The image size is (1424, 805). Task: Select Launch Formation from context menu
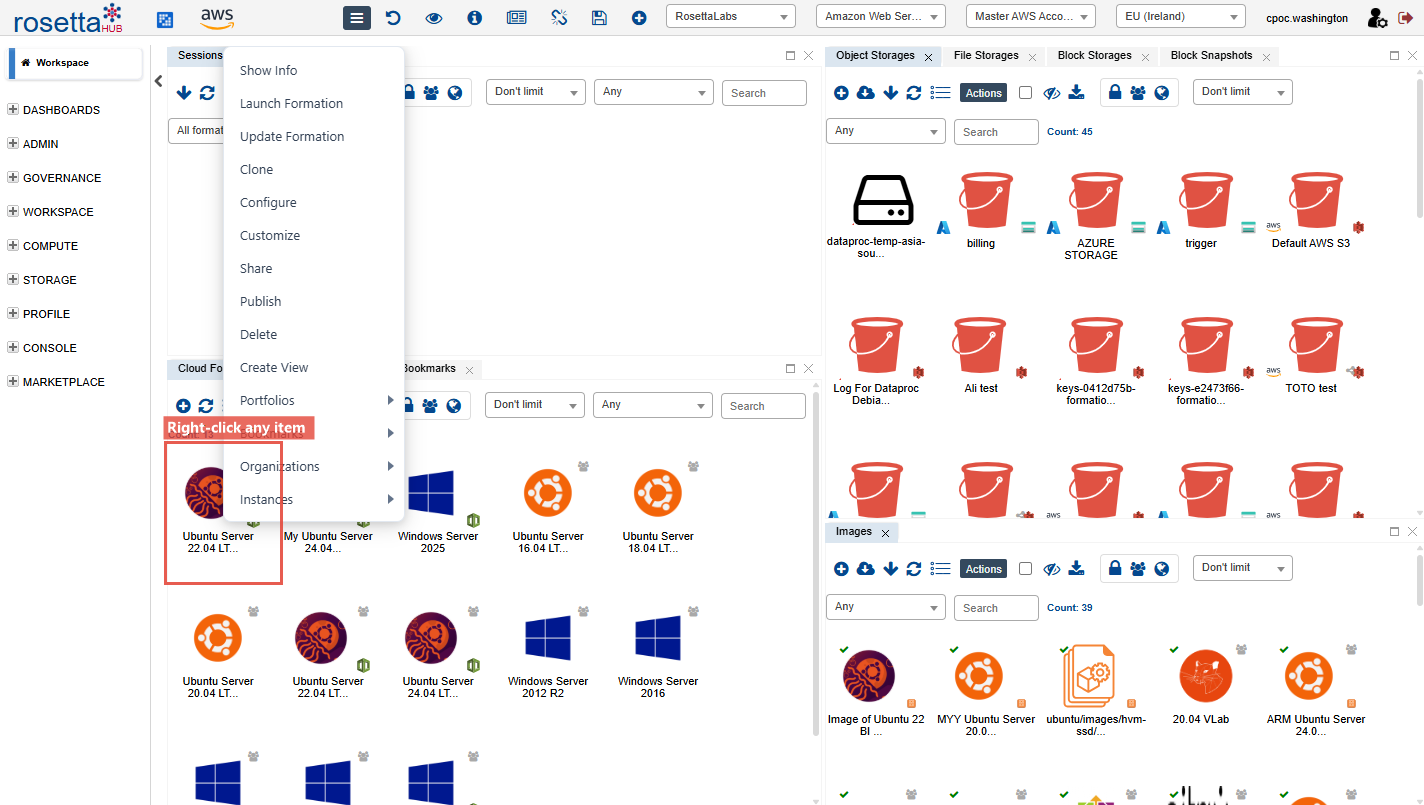(291, 104)
